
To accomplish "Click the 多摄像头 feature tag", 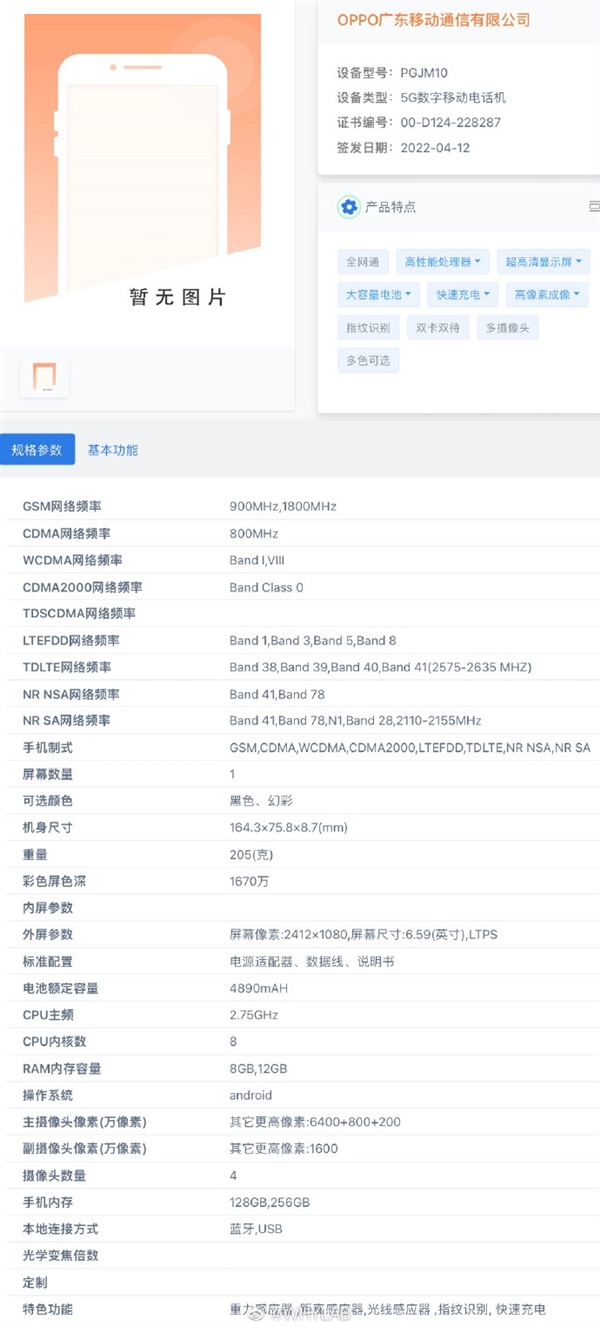I will click(508, 327).
